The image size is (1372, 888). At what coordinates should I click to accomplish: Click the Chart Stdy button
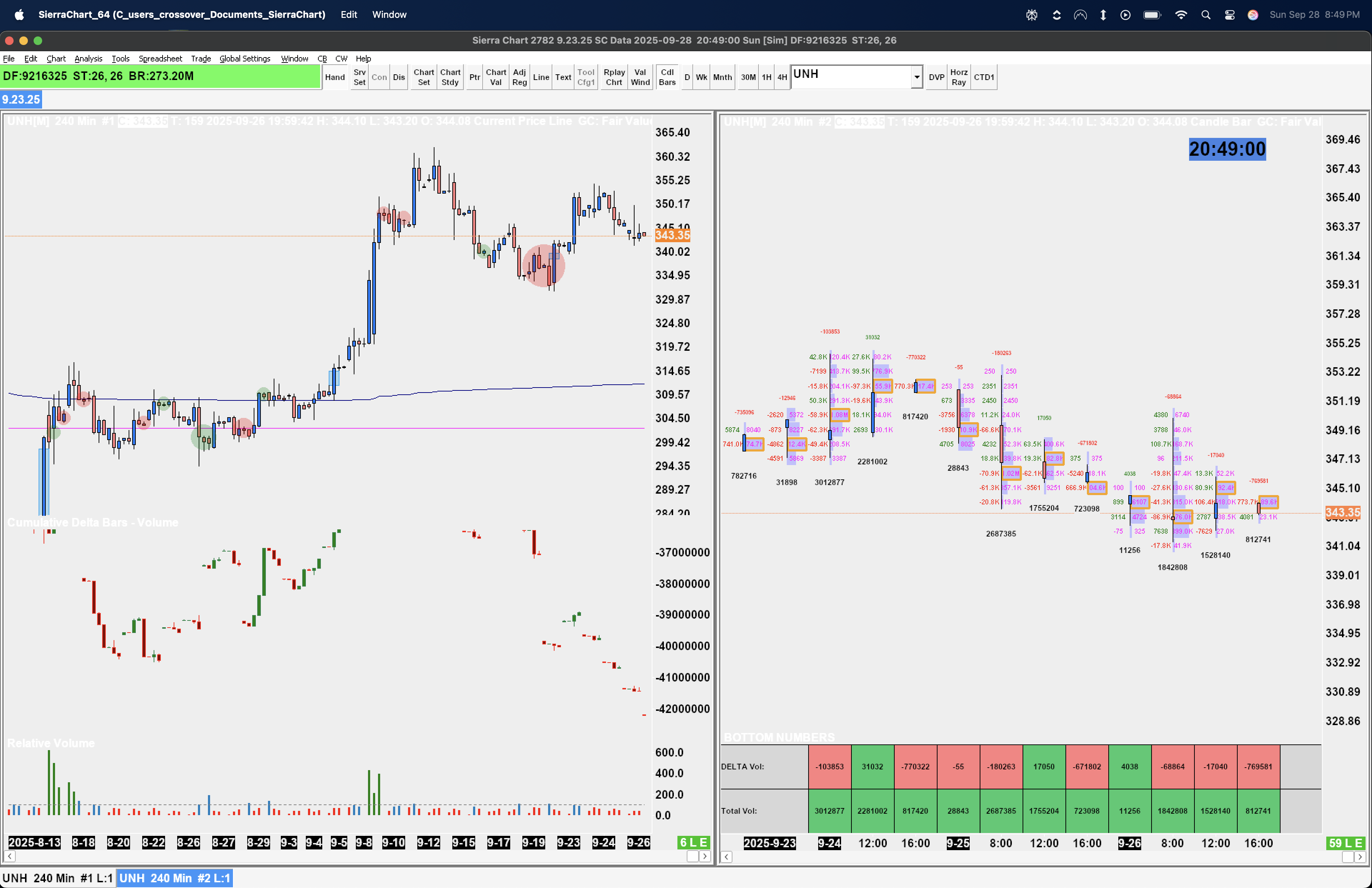click(x=449, y=77)
